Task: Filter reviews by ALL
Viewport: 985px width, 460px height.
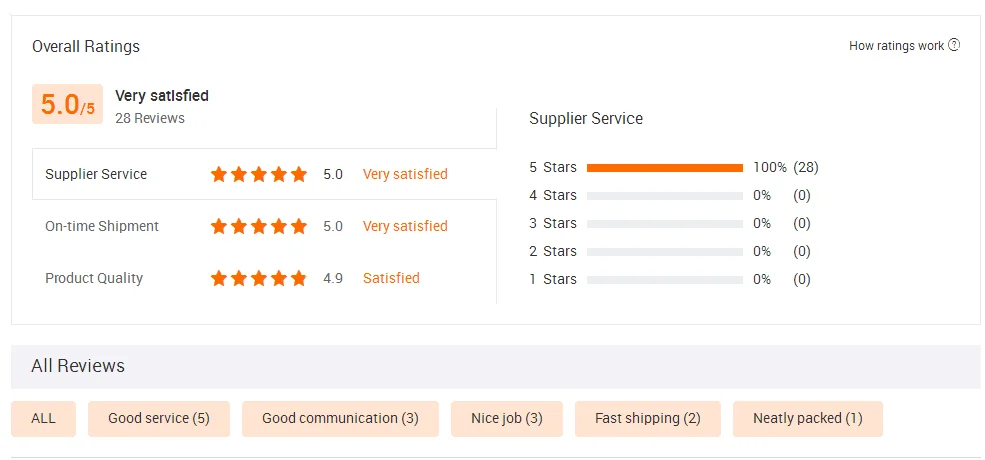Action: coord(44,418)
